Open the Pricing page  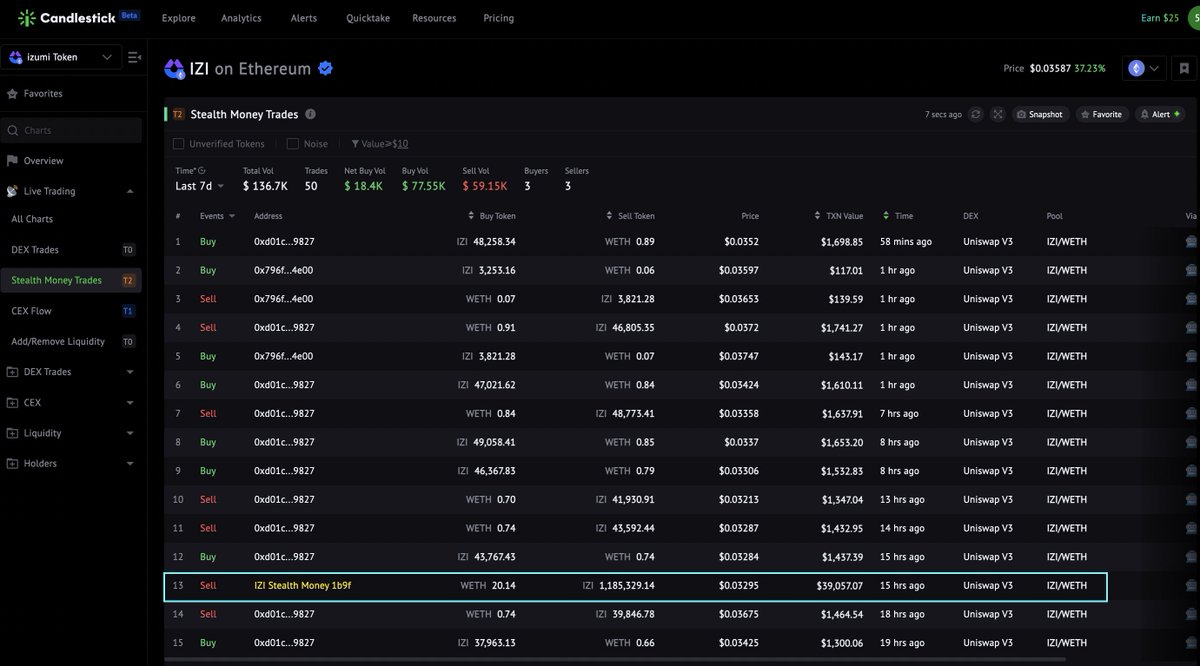coord(498,18)
